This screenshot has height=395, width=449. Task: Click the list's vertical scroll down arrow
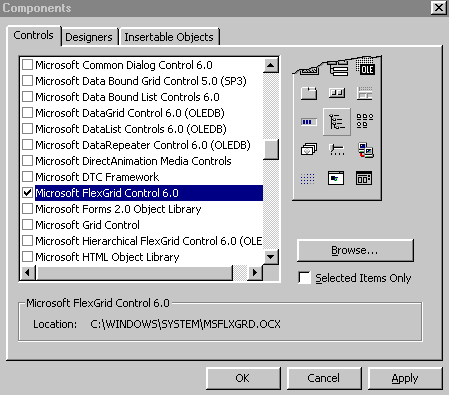(271, 257)
